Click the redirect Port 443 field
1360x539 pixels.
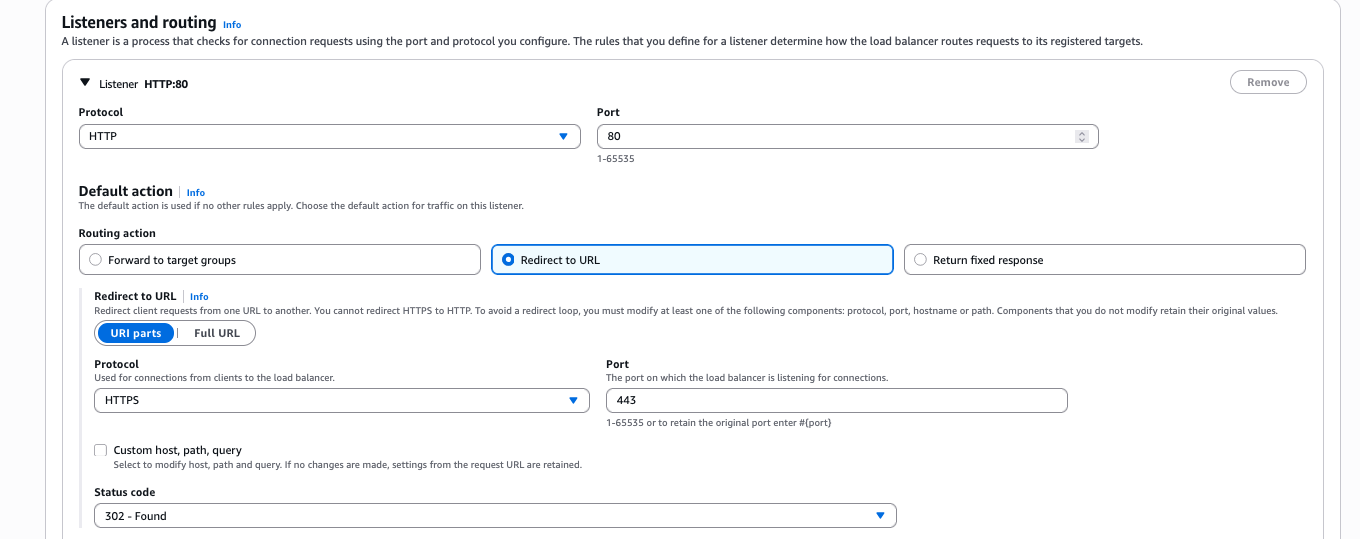click(x=837, y=400)
